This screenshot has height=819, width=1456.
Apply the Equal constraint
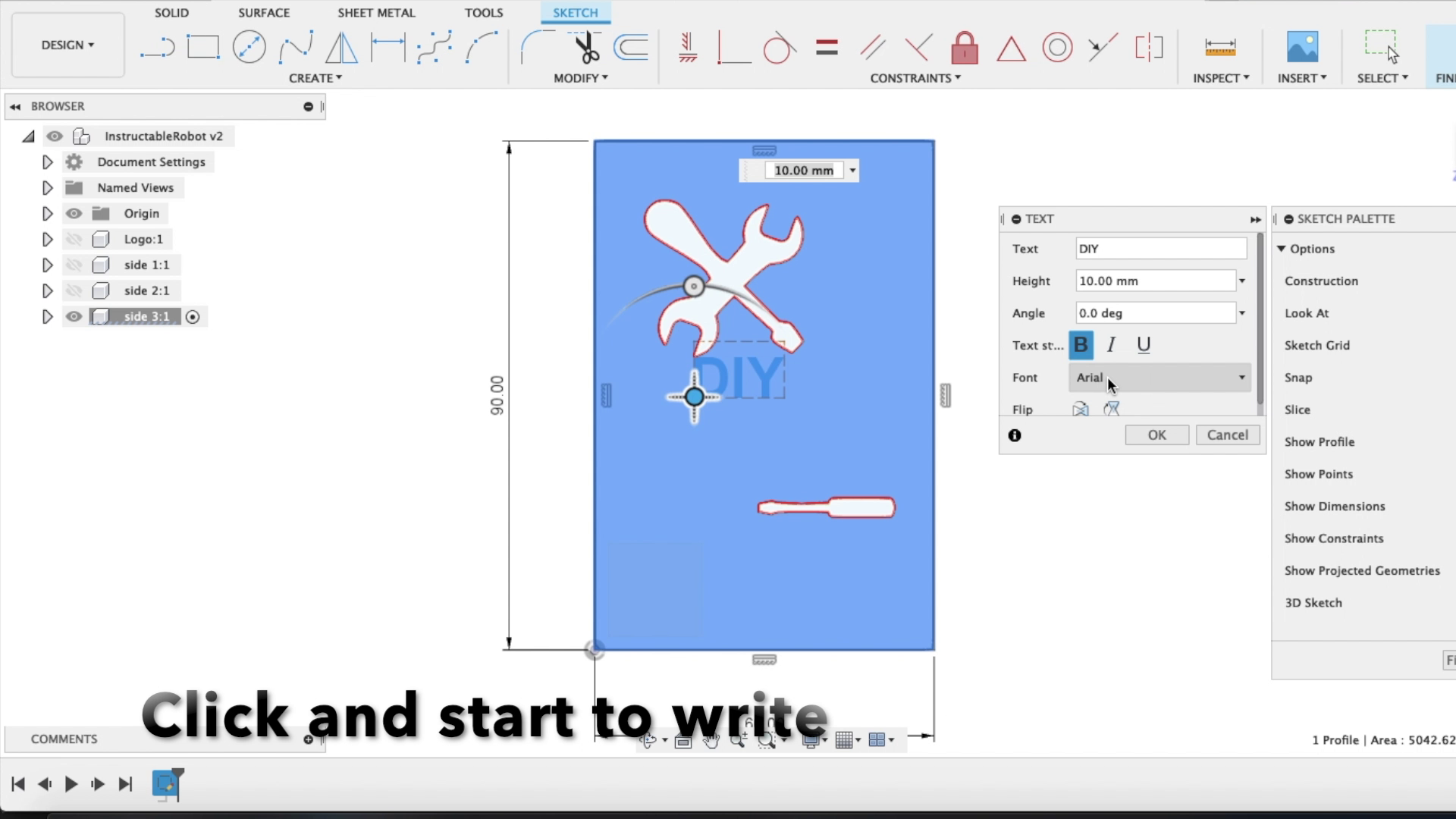pyautogui.click(x=827, y=47)
